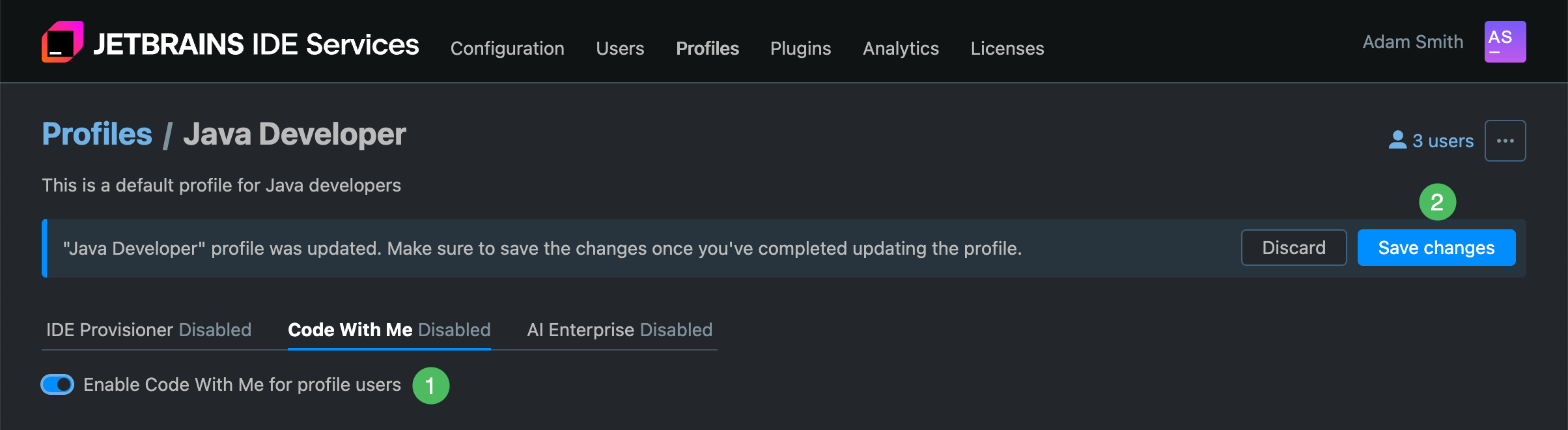This screenshot has width=1568, height=430.
Task: Open the Users section
Action: click(619, 48)
